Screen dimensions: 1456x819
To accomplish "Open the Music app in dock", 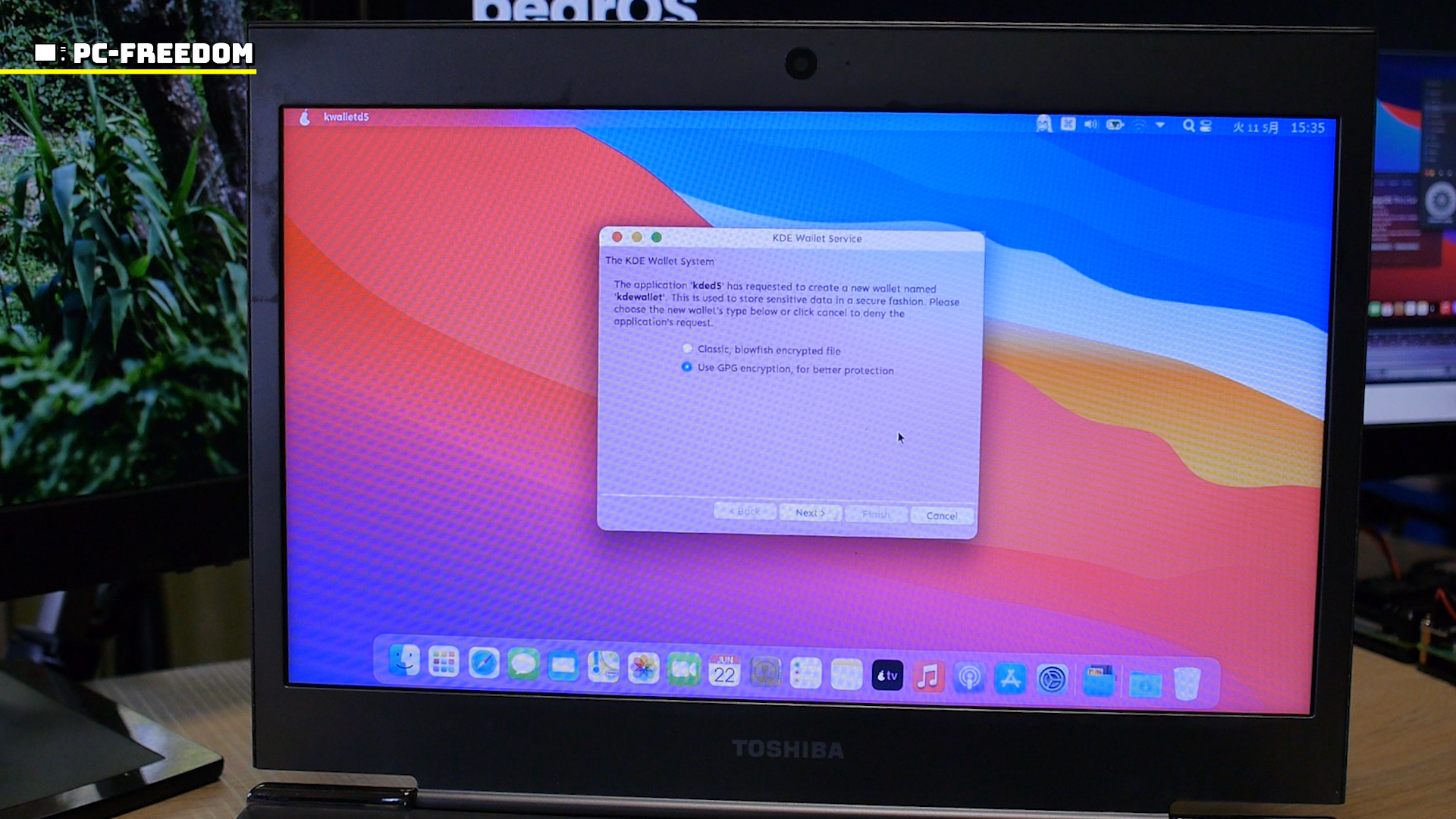I will click(927, 676).
